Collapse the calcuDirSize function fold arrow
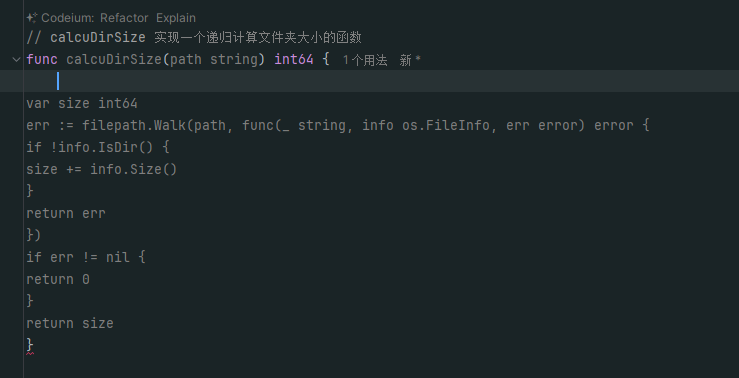 (x=16, y=59)
